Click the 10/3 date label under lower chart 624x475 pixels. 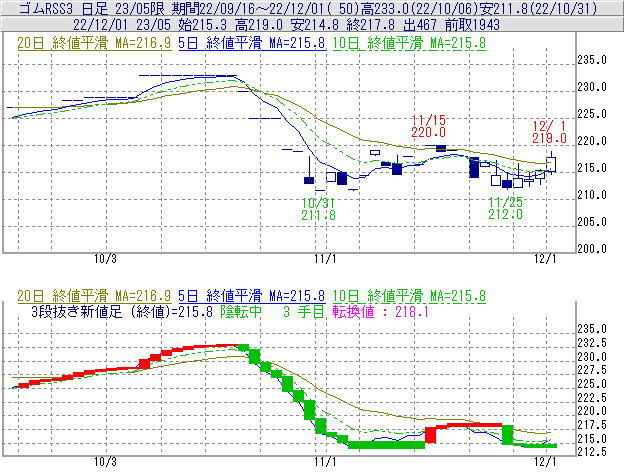point(105,461)
